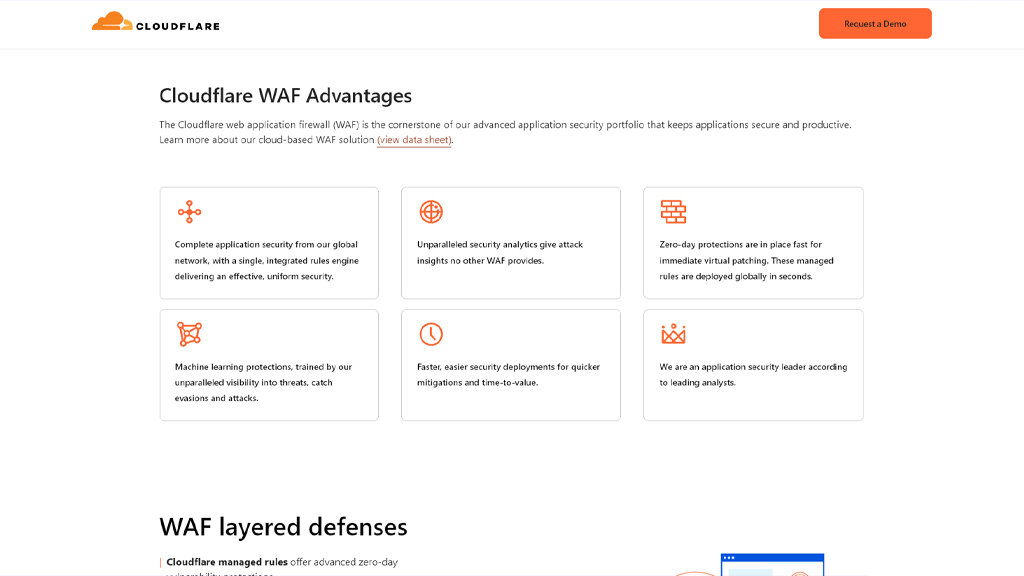The height and width of the screenshot is (576, 1024).
Task: Click the Cloudflare logo in the header
Action: pos(155,22)
